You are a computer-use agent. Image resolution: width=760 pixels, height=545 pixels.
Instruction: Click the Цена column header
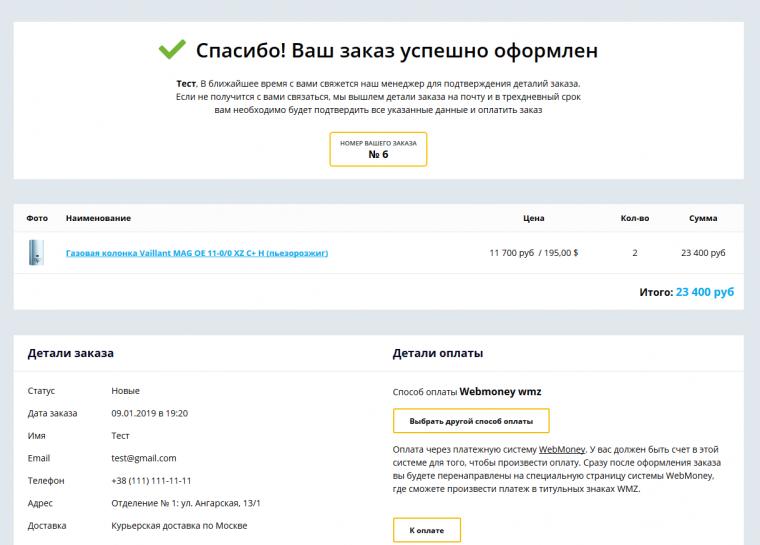coord(533,218)
